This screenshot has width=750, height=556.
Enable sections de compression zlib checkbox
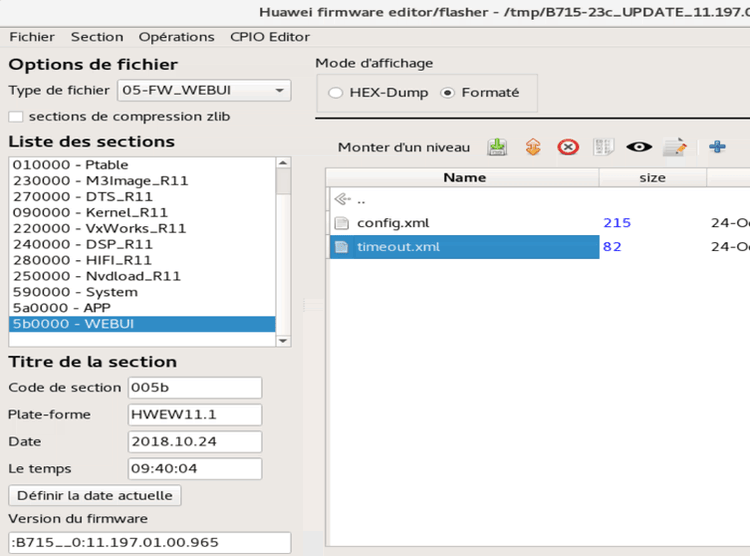click(16, 117)
